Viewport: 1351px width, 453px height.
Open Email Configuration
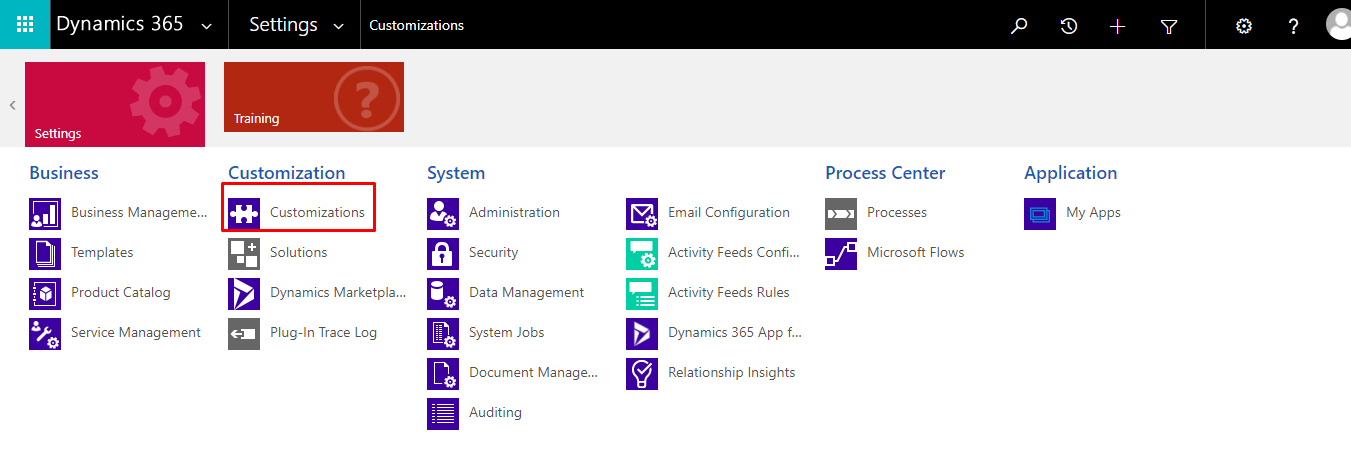729,213
